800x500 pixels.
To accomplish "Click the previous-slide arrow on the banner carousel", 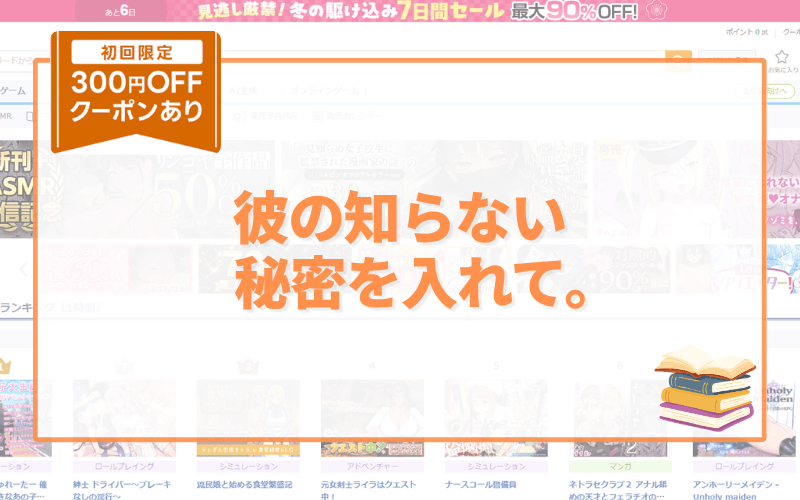I will tap(23, 269).
